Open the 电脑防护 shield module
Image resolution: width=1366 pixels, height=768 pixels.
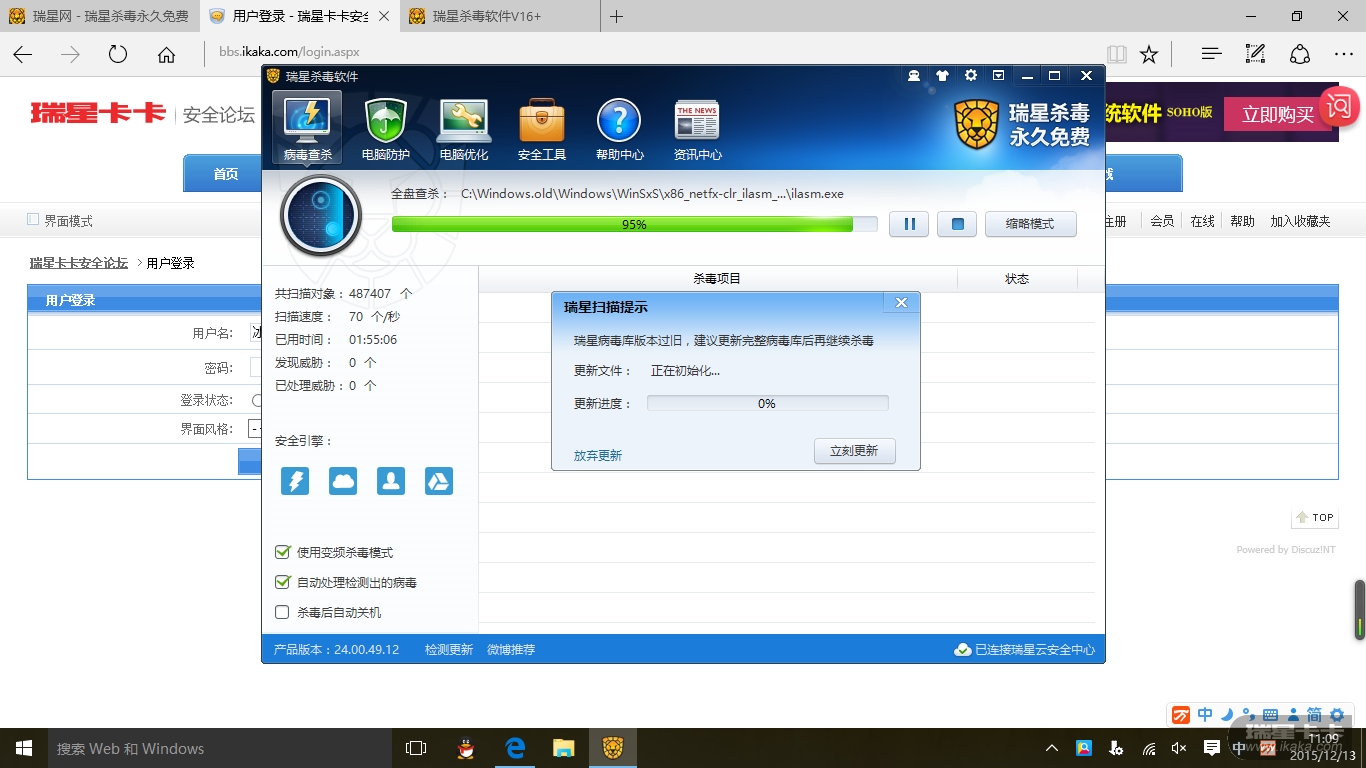point(385,129)
